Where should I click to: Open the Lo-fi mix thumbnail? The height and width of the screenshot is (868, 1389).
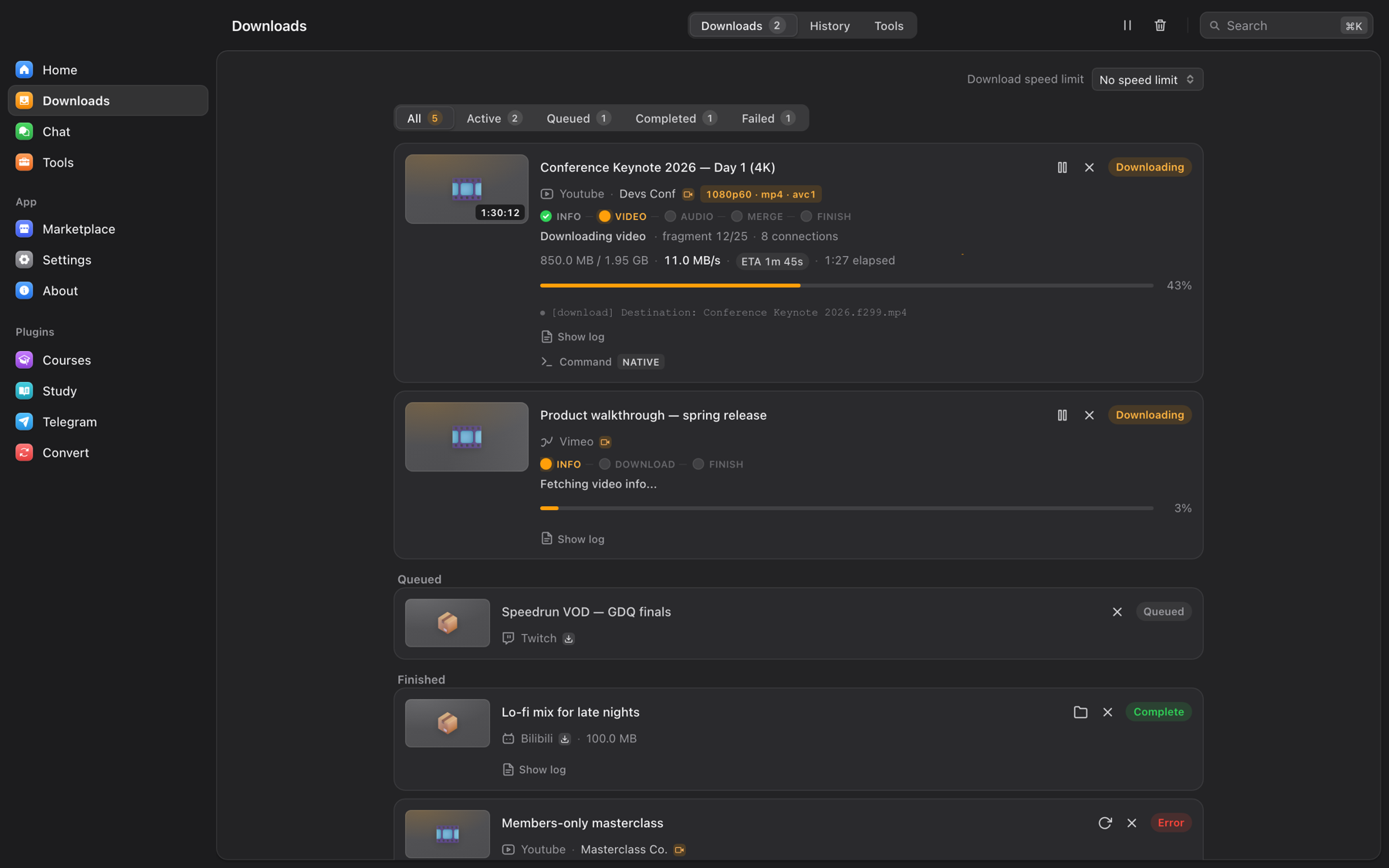coord(448,724)
